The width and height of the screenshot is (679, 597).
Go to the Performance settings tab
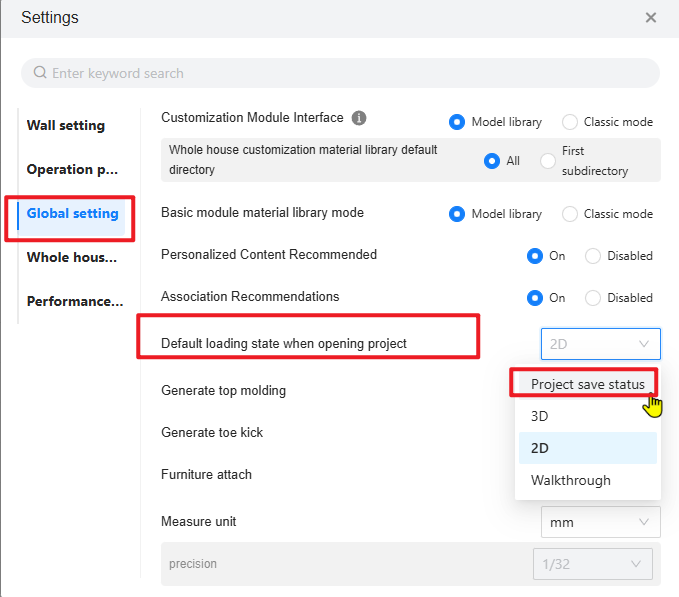point(75,302)
